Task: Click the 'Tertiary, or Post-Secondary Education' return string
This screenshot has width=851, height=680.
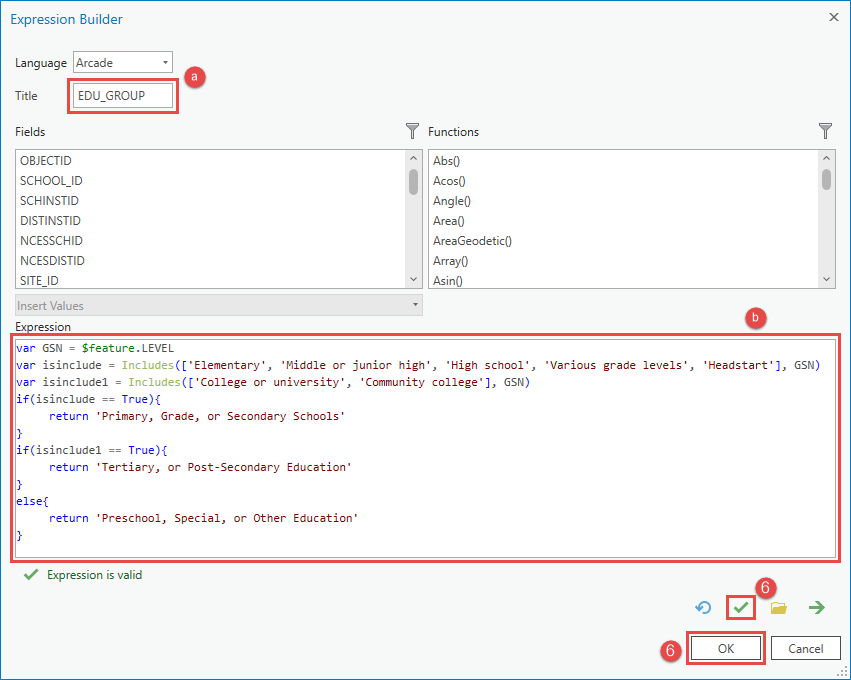Action: (224, 467)
